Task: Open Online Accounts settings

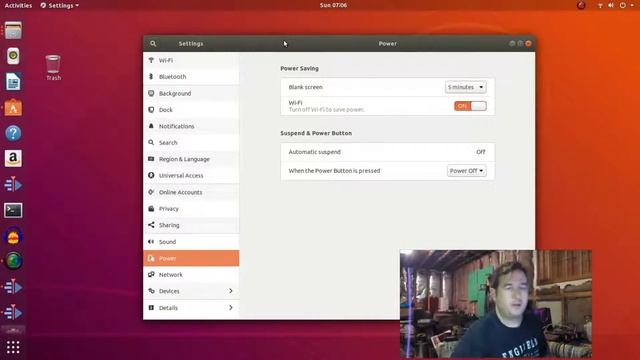Action: click(x=191, y=192)
